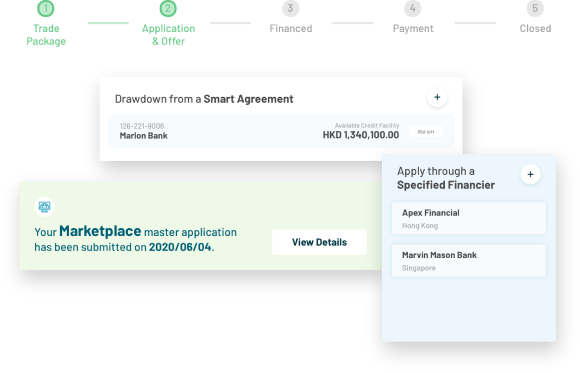Click the step 1 circle icon

[x=46, y=8]
